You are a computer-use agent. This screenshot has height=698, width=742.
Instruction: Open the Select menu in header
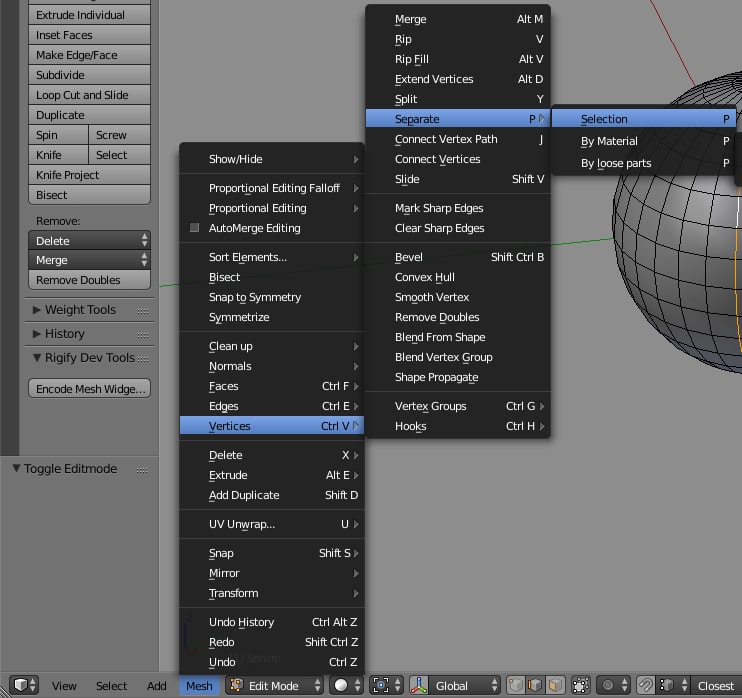[x=111, y=685]
